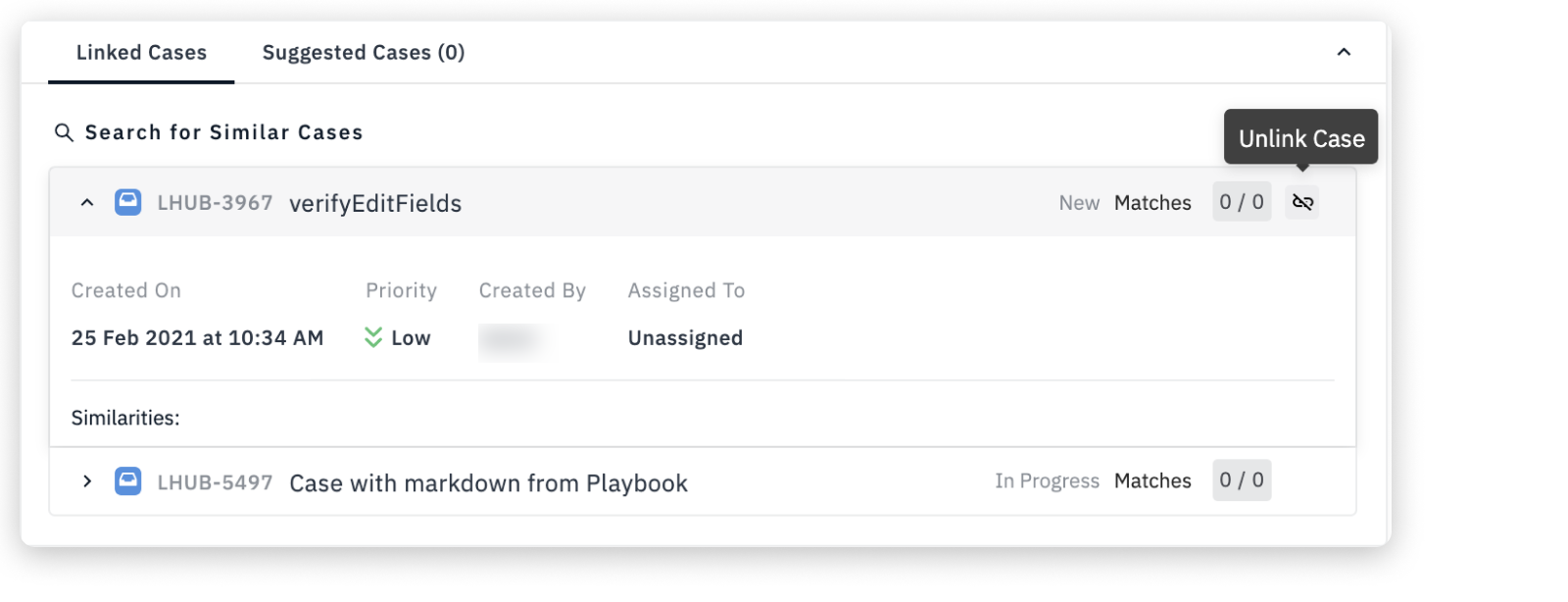Click the 0 / 0 matches badge for LHUB-5497
This screenshot has height=602, width=1568.
tap(1242, 480)
